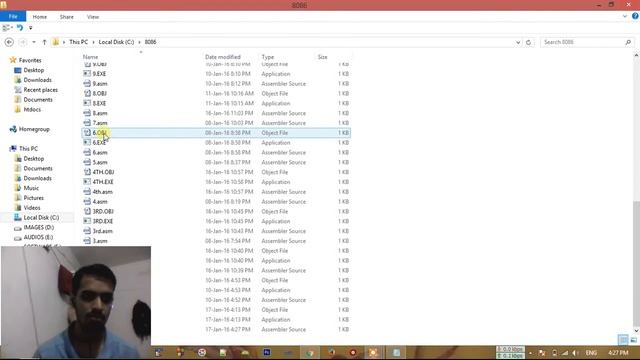The width and height of the screenshot is (640, 360).
Task: Open Downloads under Favorites
Action: 38,80
